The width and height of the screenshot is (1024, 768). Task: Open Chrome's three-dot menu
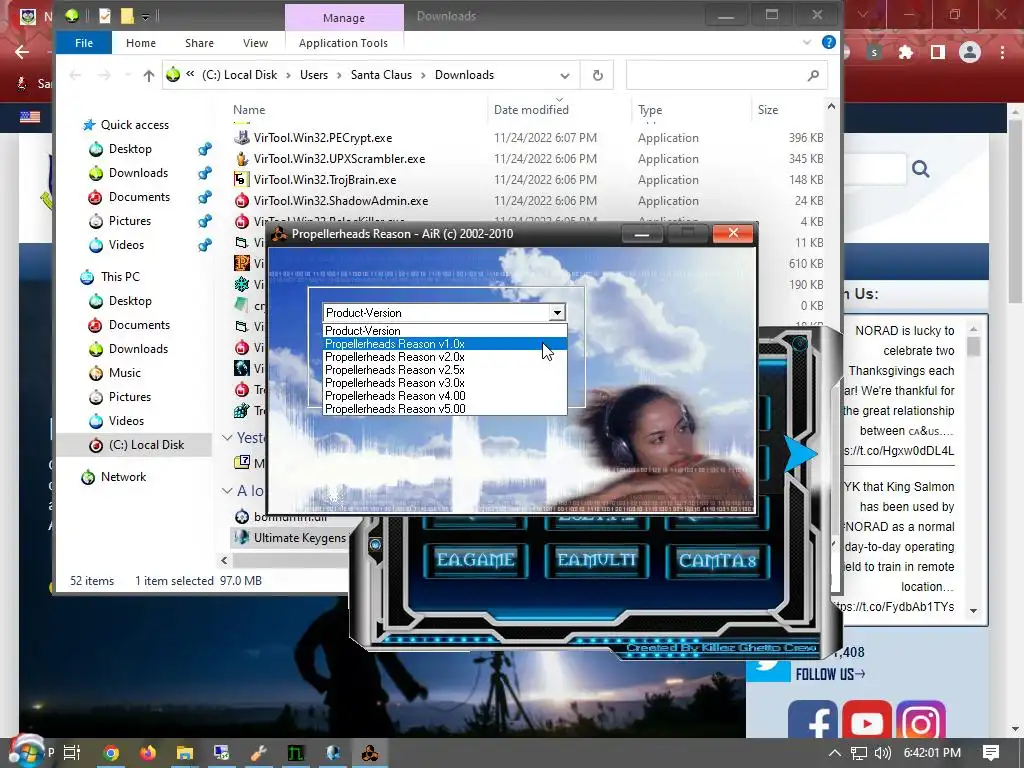tap(1002, 52)
